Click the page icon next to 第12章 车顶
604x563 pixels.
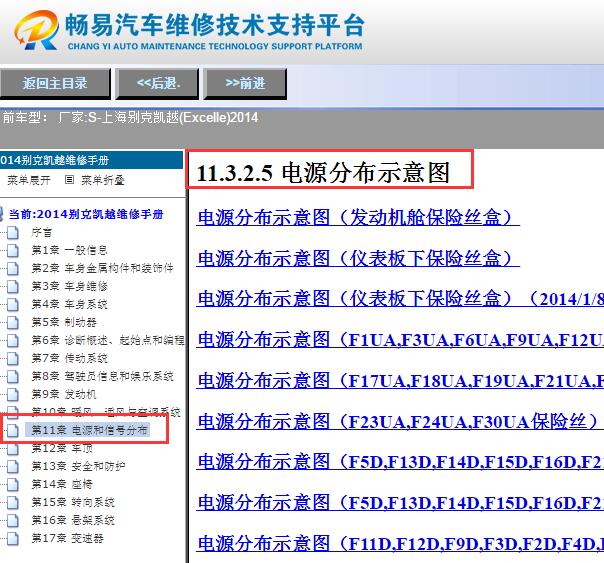[x=13, y=448]
